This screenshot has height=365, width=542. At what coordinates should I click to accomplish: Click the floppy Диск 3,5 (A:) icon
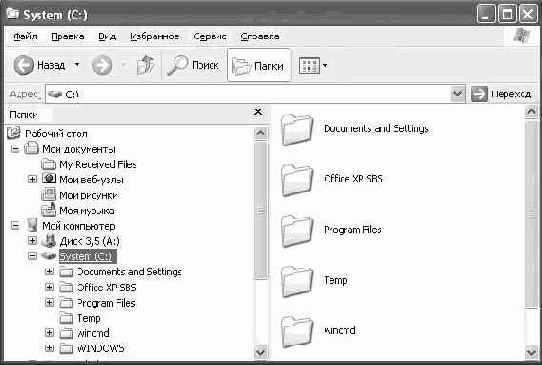pos(49,241)
